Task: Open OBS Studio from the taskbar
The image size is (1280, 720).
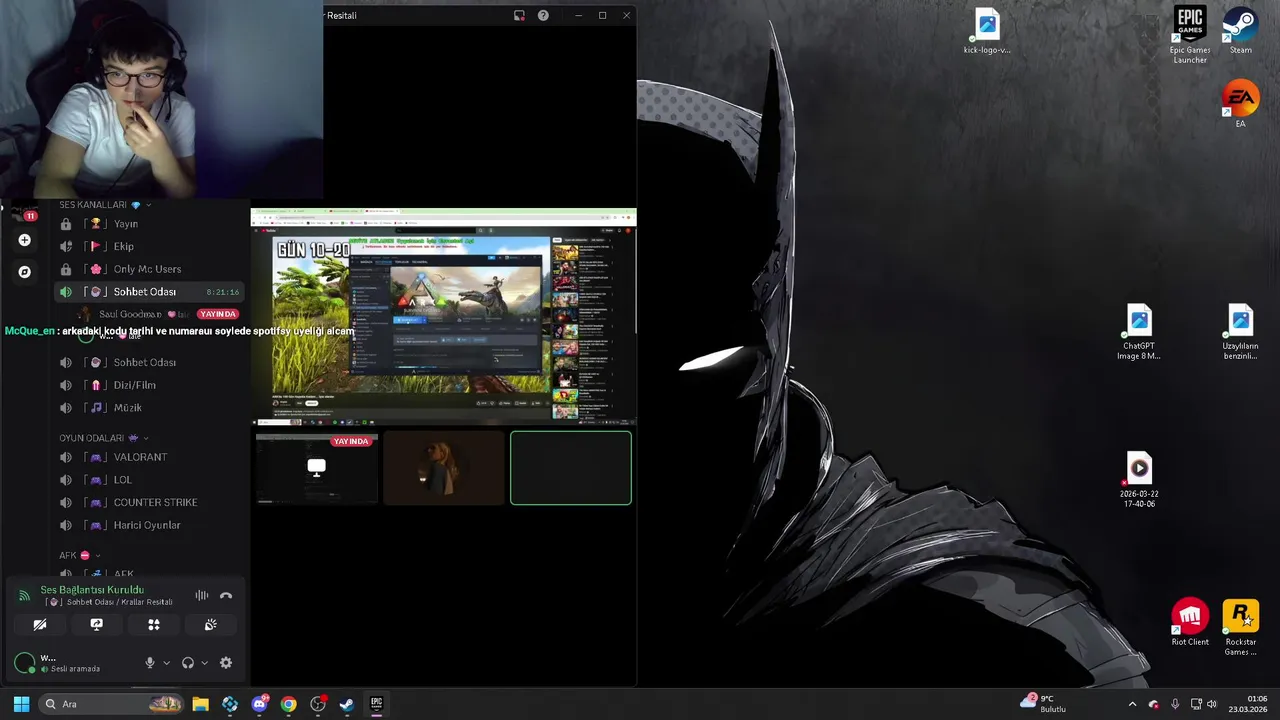Action: [x=318, y=704]
